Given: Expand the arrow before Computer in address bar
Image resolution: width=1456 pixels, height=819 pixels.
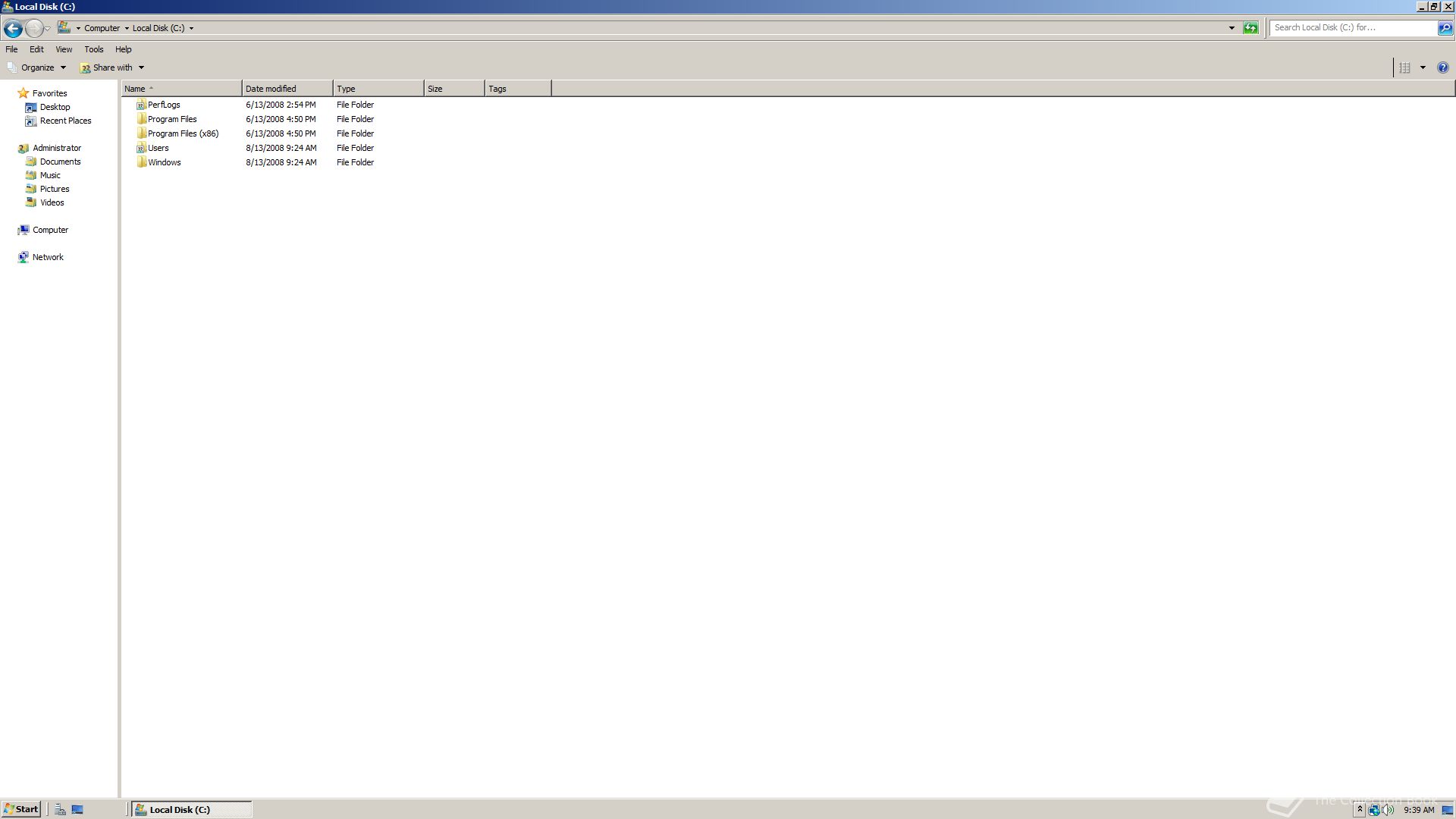Looking at the screenshot, I should click(x=78, y=28).
